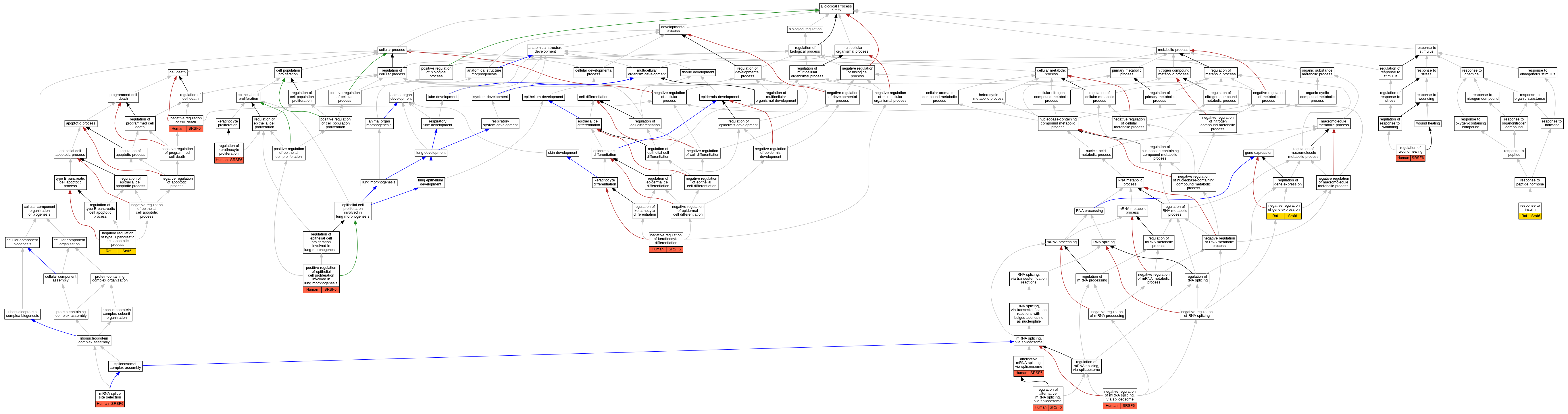Select the 'primary metabolic process' node
Screen dimensions: 1568x414
[1127, 72]
